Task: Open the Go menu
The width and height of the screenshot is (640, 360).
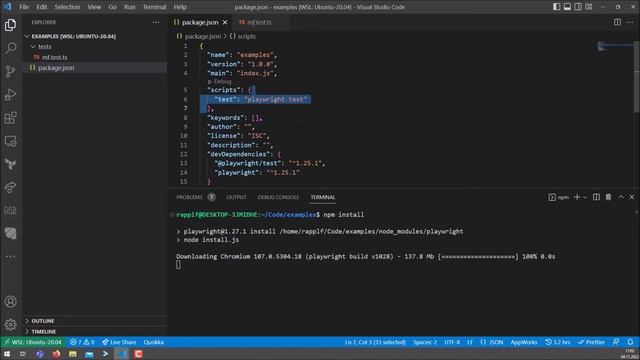Action: coord(113,7)
